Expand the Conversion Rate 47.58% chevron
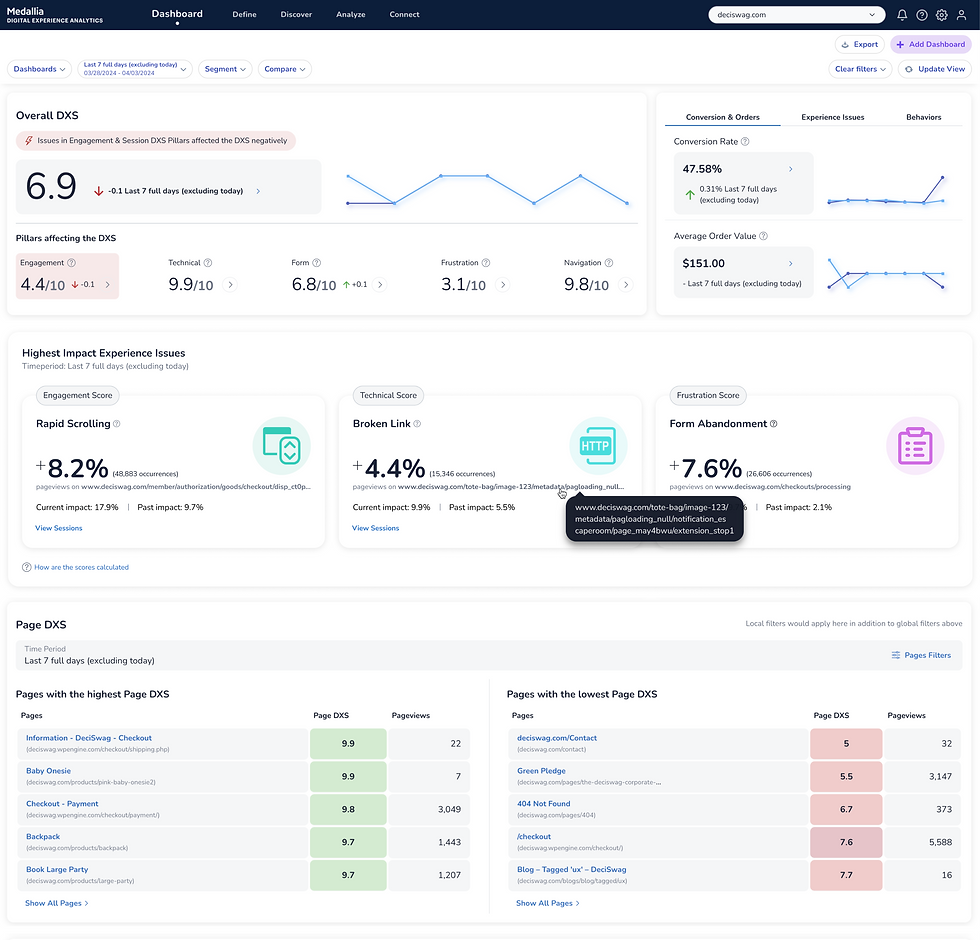 click(791, 169)
